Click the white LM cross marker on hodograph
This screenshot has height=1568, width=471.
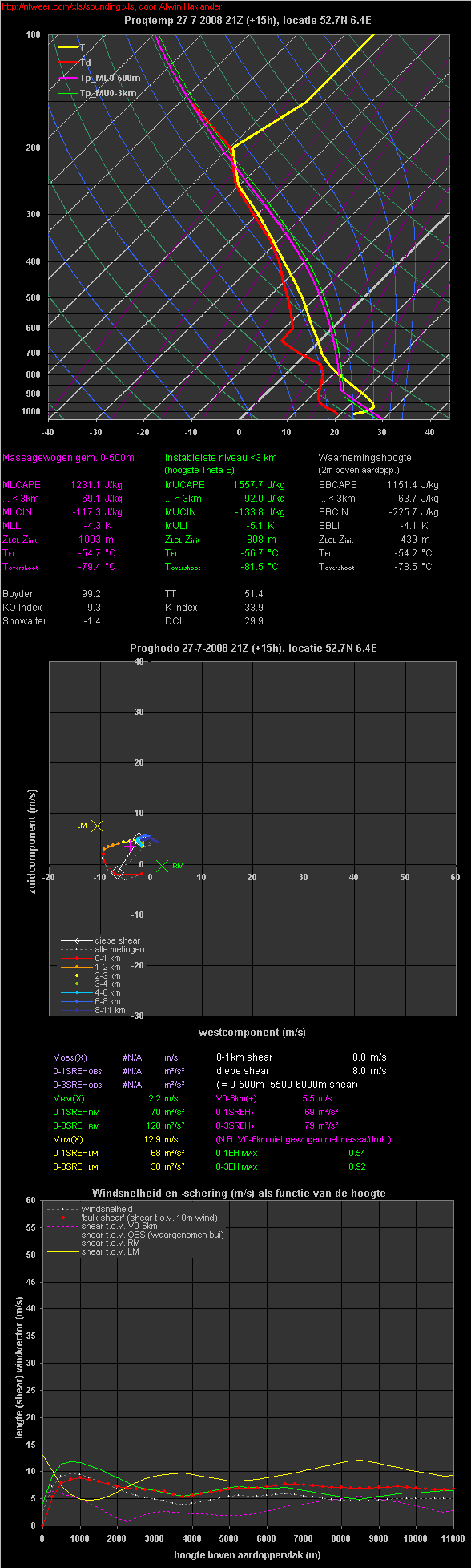click(98, 826)
